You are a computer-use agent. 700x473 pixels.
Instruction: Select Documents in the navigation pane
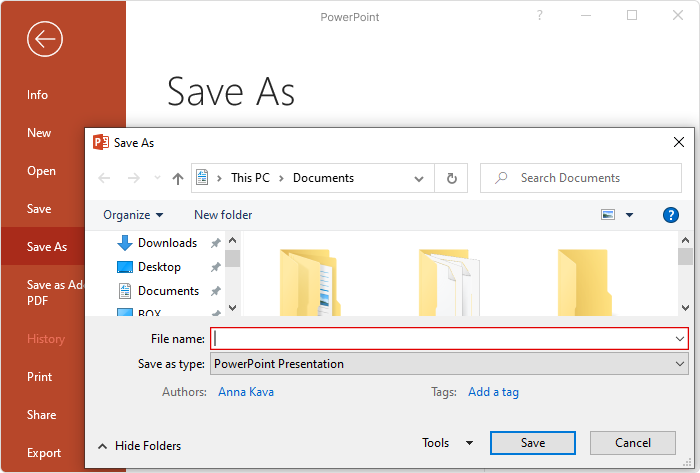(168, 291)
